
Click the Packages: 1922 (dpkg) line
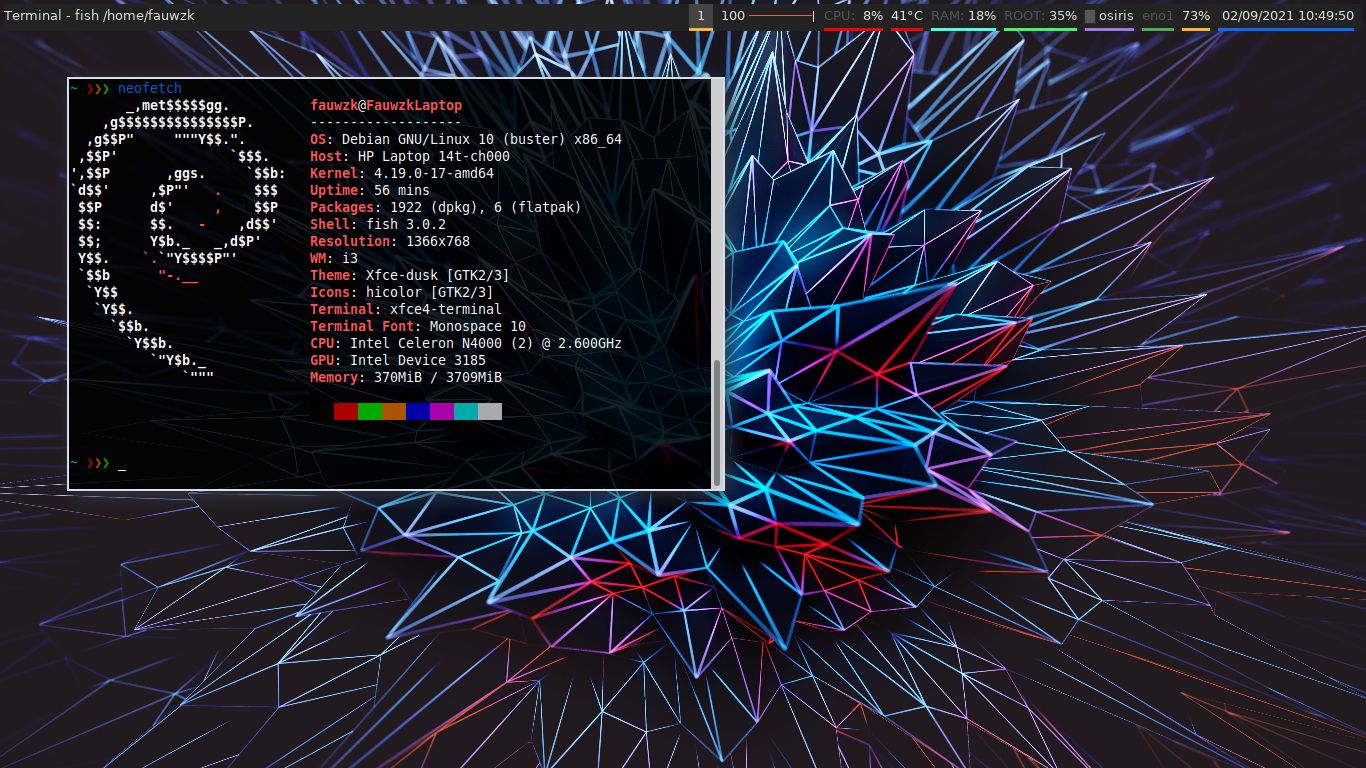click(x=446, y=207)
